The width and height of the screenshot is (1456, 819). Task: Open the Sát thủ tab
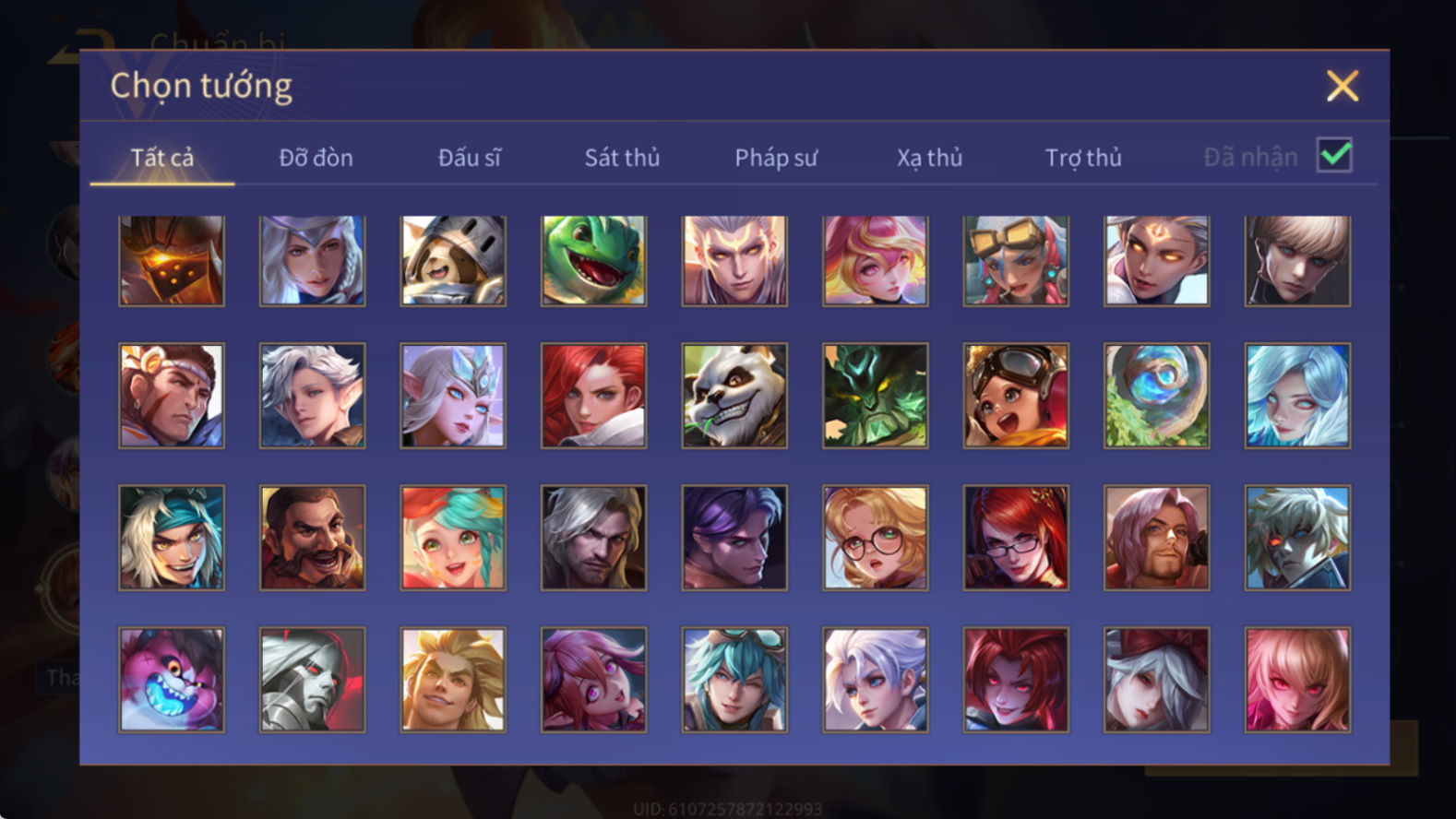[x=622, y=158]
